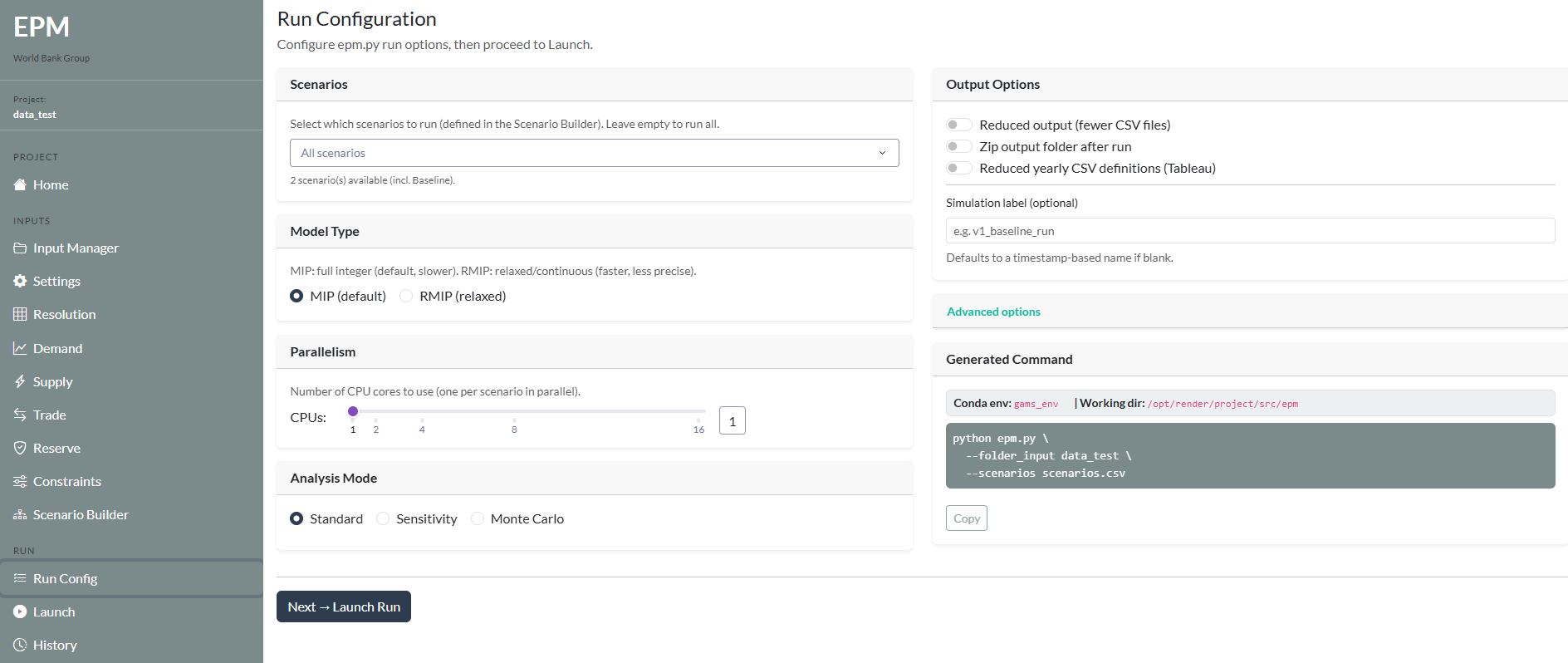Click the Settings gear icon
This screenshot has height=663, width=1568.
pyautogui.click(x=20, y=281)
